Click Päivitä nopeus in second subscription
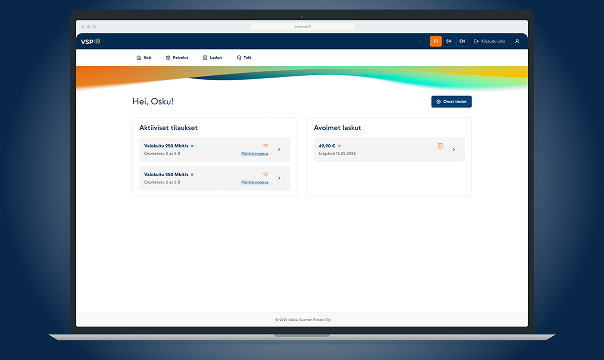 255,183
